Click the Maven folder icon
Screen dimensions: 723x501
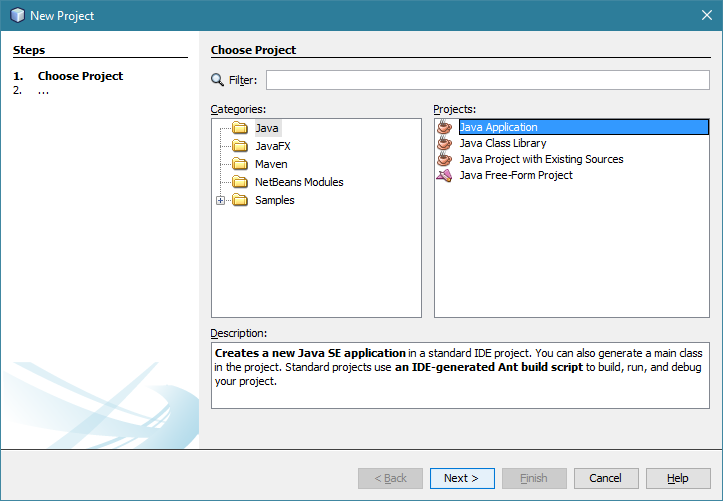click(240, 164)
